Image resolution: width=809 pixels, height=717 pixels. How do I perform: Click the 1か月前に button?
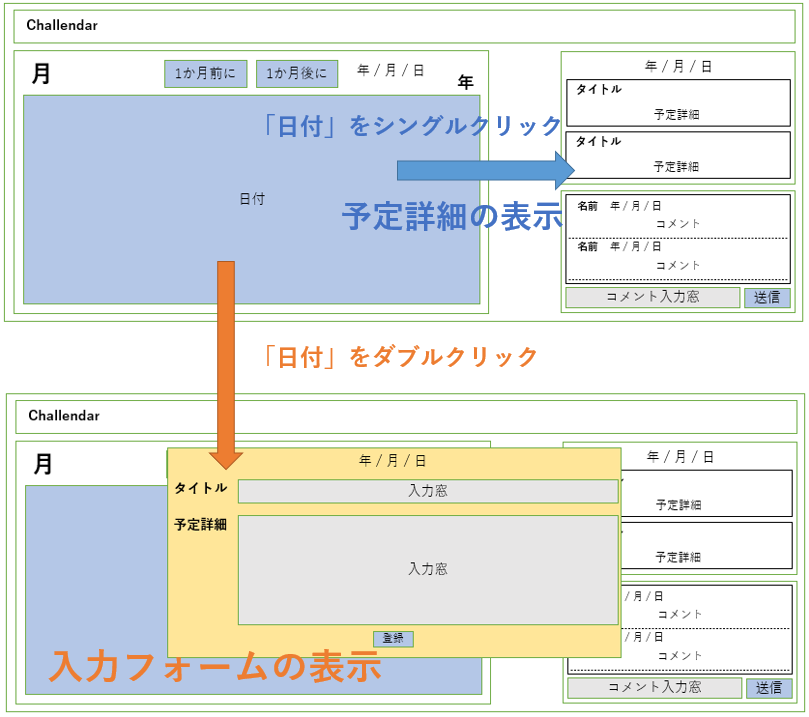[x=205, y=74]
